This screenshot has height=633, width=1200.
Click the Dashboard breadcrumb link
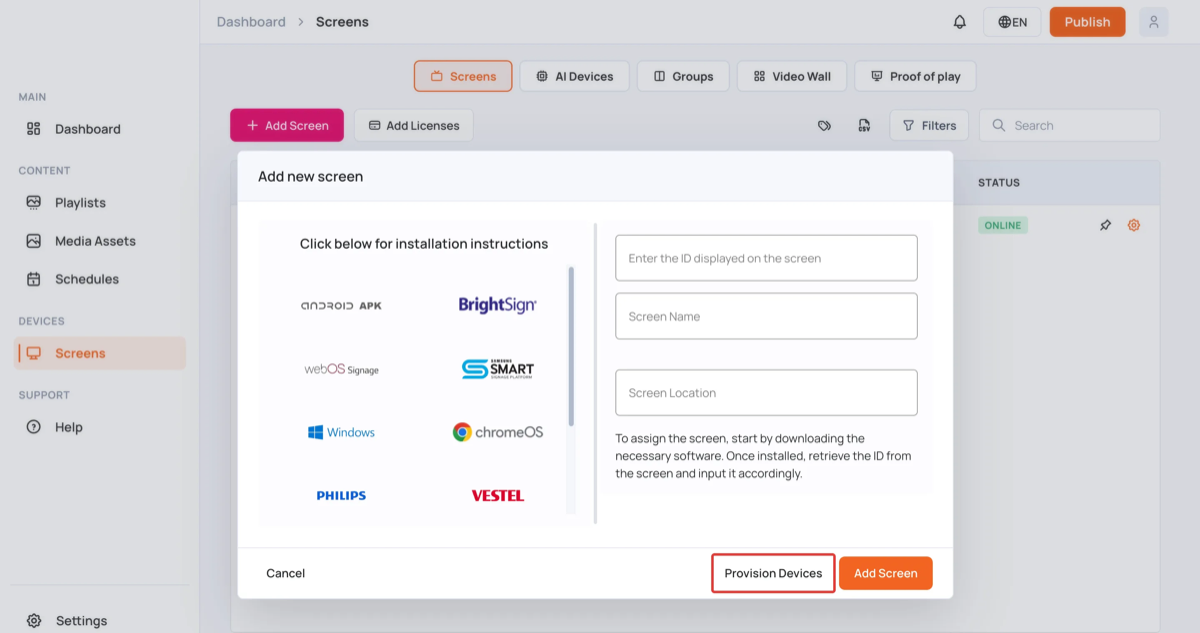pyautogui.click(x=251, y=22)
